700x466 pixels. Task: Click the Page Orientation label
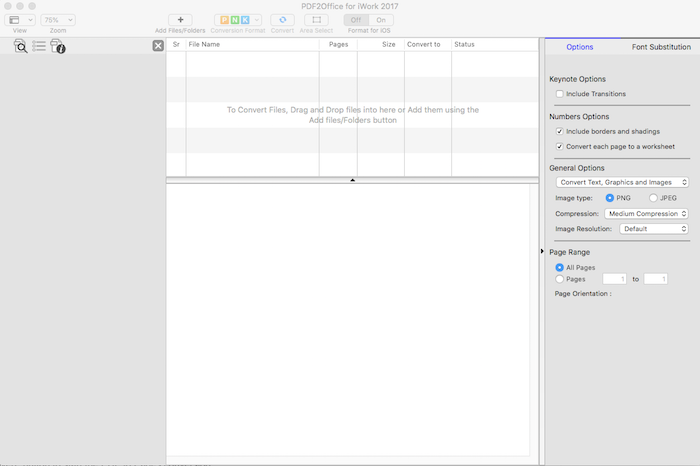click(583, 294)
